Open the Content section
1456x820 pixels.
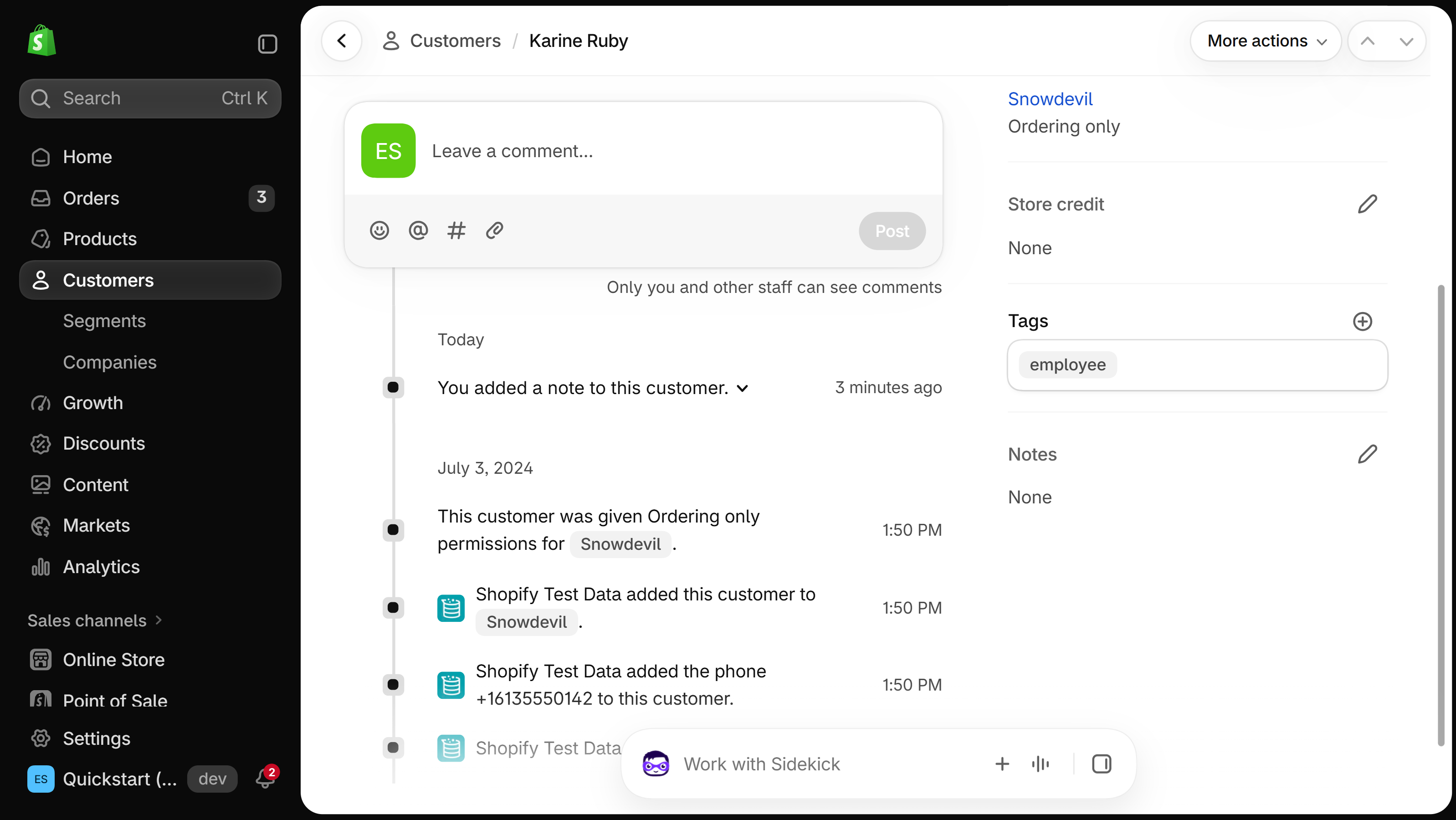[x=150, y=484]
